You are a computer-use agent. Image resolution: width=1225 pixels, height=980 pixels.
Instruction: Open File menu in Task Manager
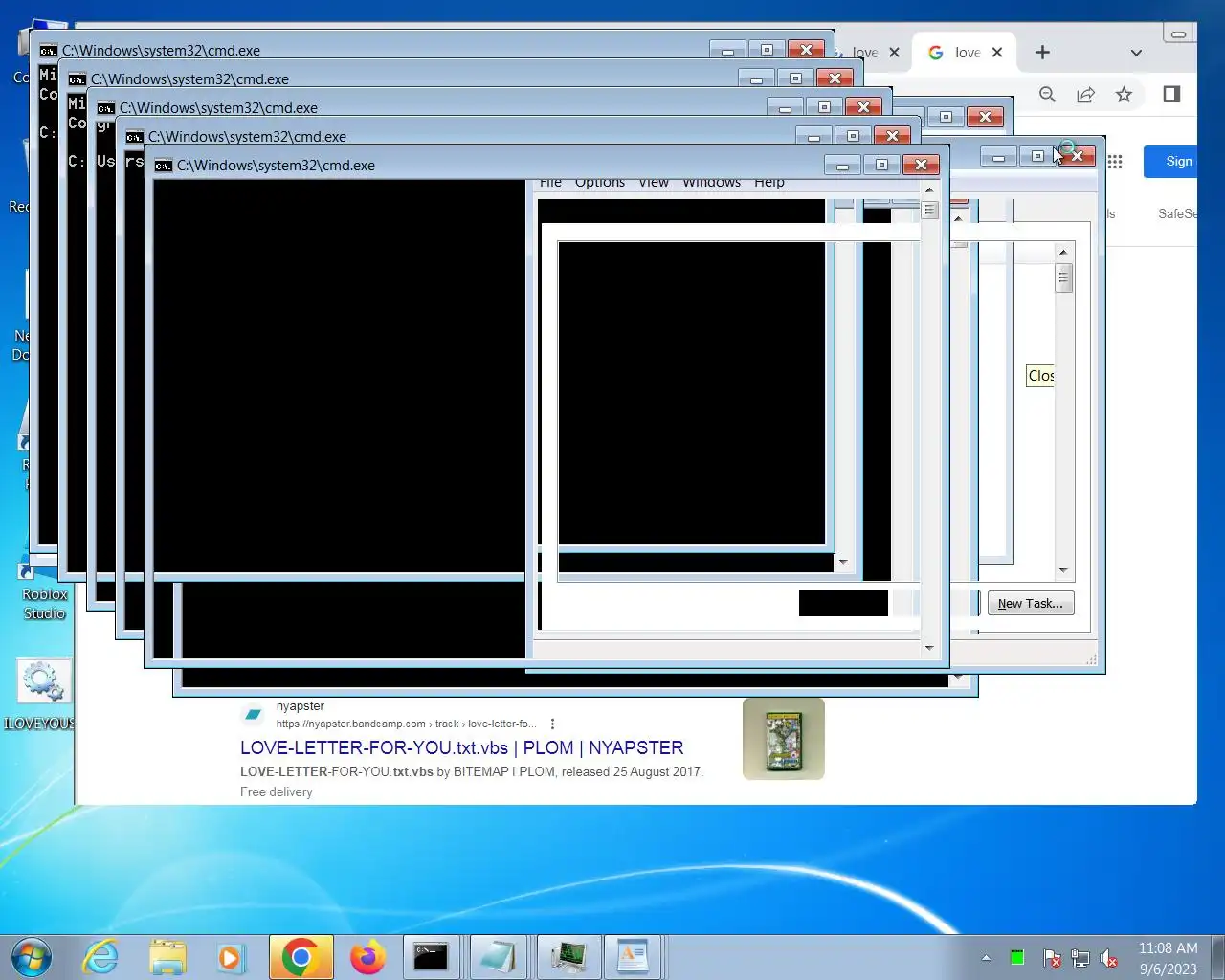pyautogui.click(x=550, y=183)
